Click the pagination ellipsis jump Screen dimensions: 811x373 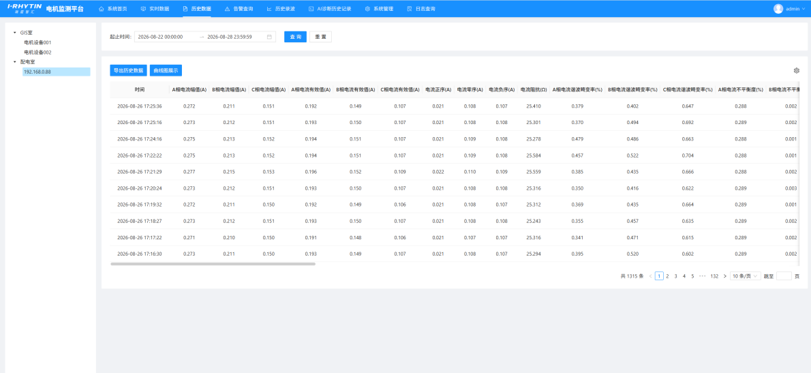pyautogui.click(x=702, y=276)
